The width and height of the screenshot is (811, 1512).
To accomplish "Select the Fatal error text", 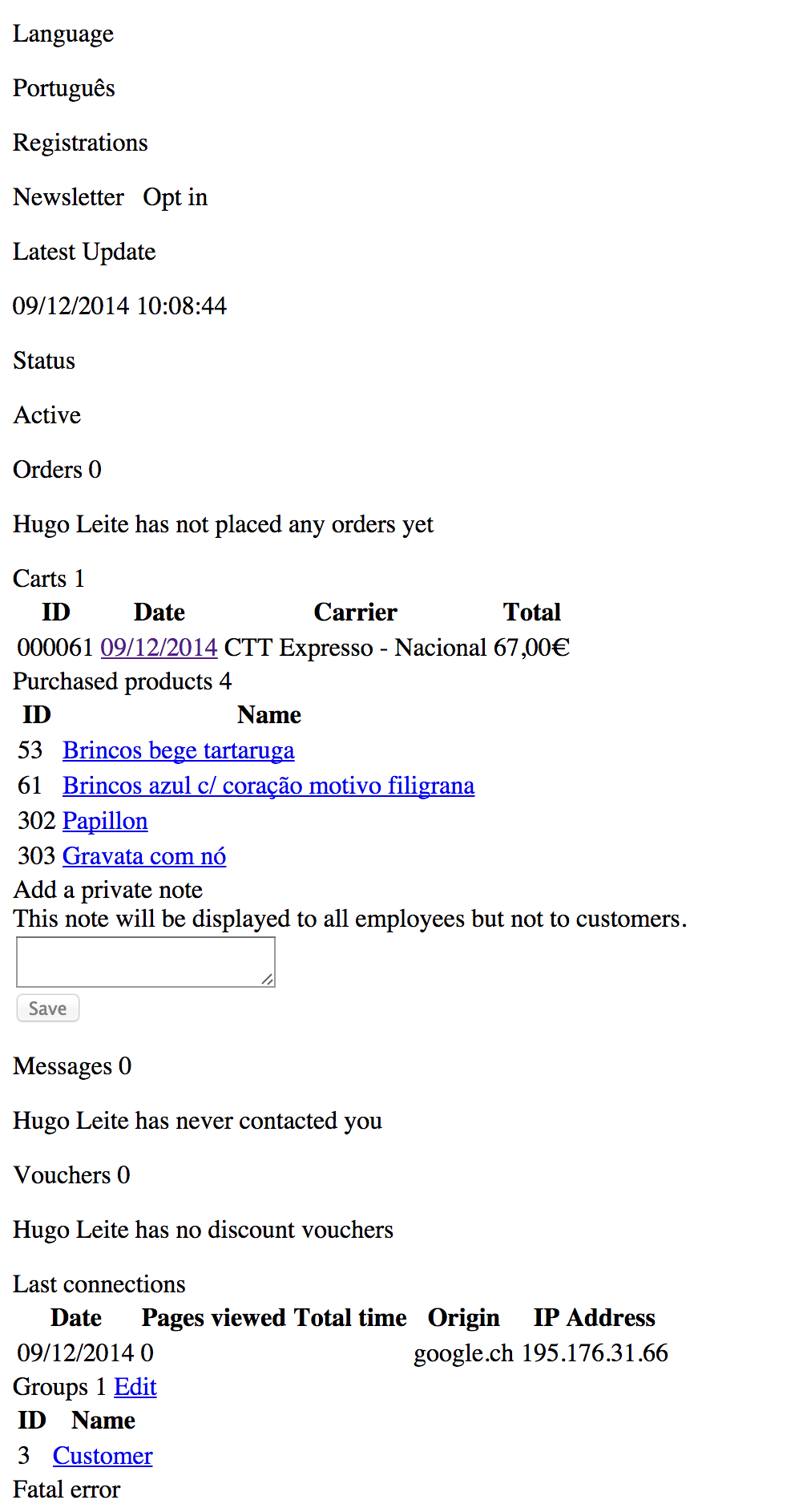I will pos(67,1489).
